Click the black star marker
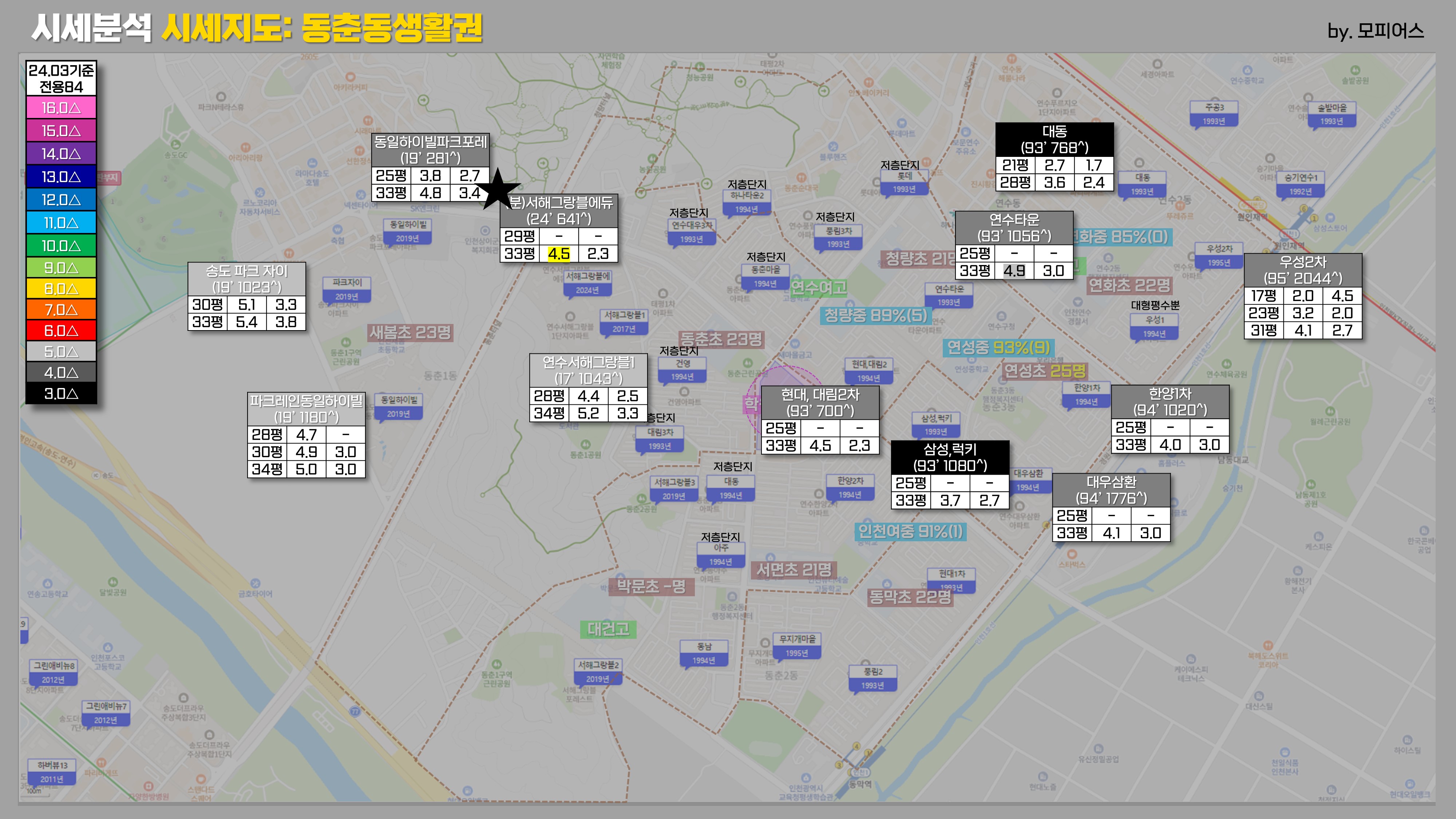The image size is (1456, 819). (497, 190)
